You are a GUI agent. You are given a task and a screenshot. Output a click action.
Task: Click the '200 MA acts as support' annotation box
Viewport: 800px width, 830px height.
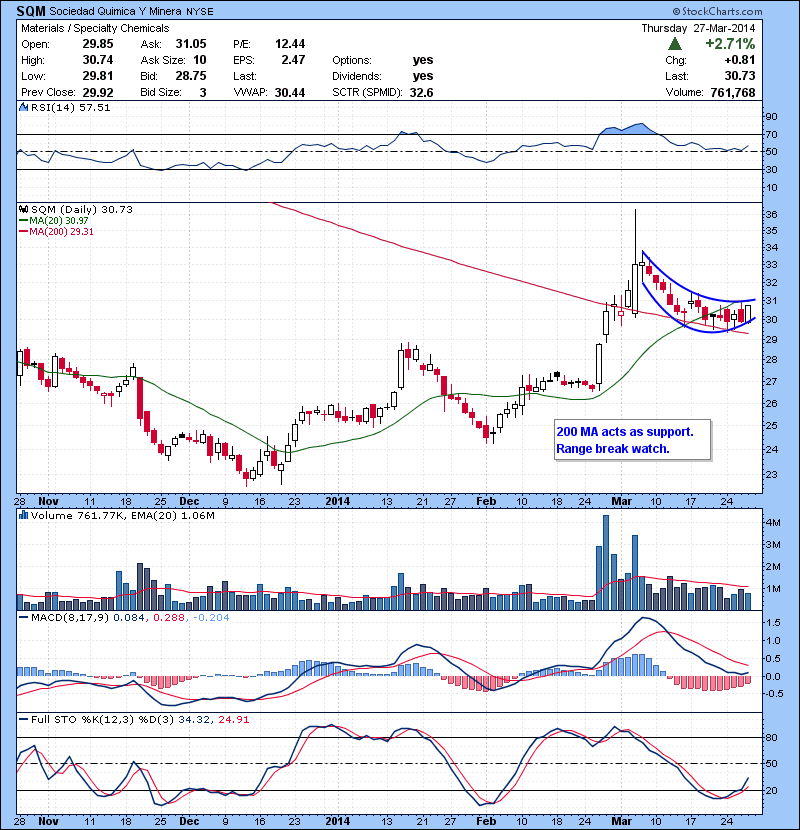(632, 440)
